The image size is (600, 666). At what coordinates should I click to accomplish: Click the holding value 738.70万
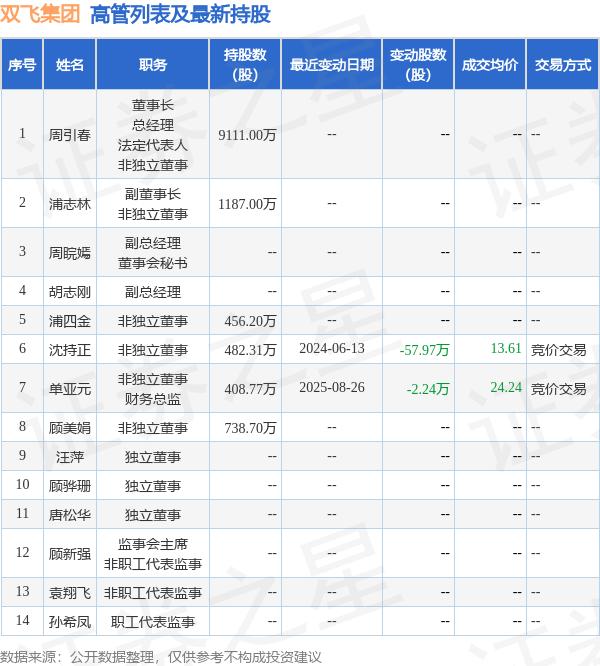point(251,428)
